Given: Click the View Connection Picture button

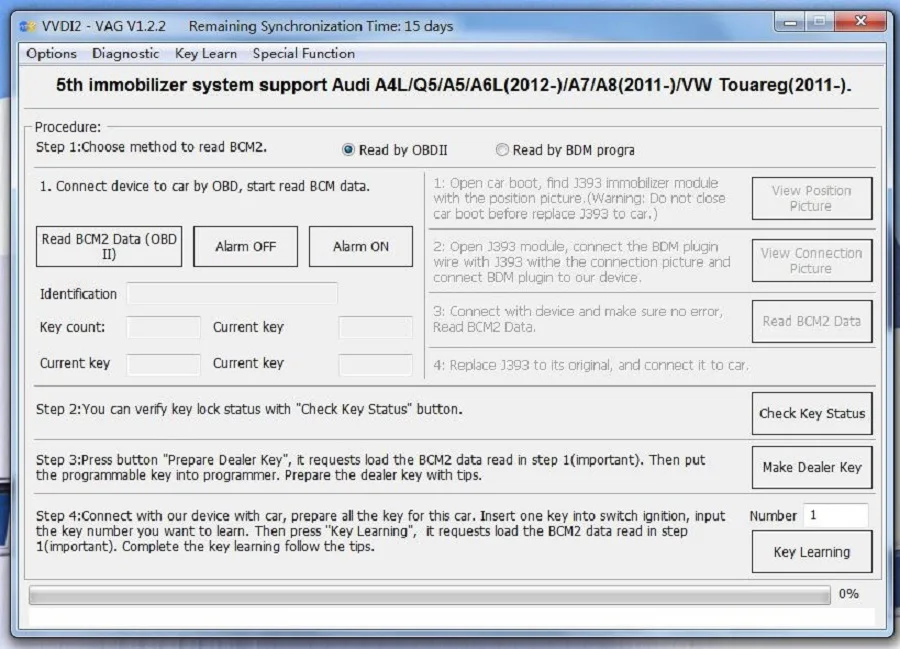Looking at the screenshot, I should tap(812, 261).
